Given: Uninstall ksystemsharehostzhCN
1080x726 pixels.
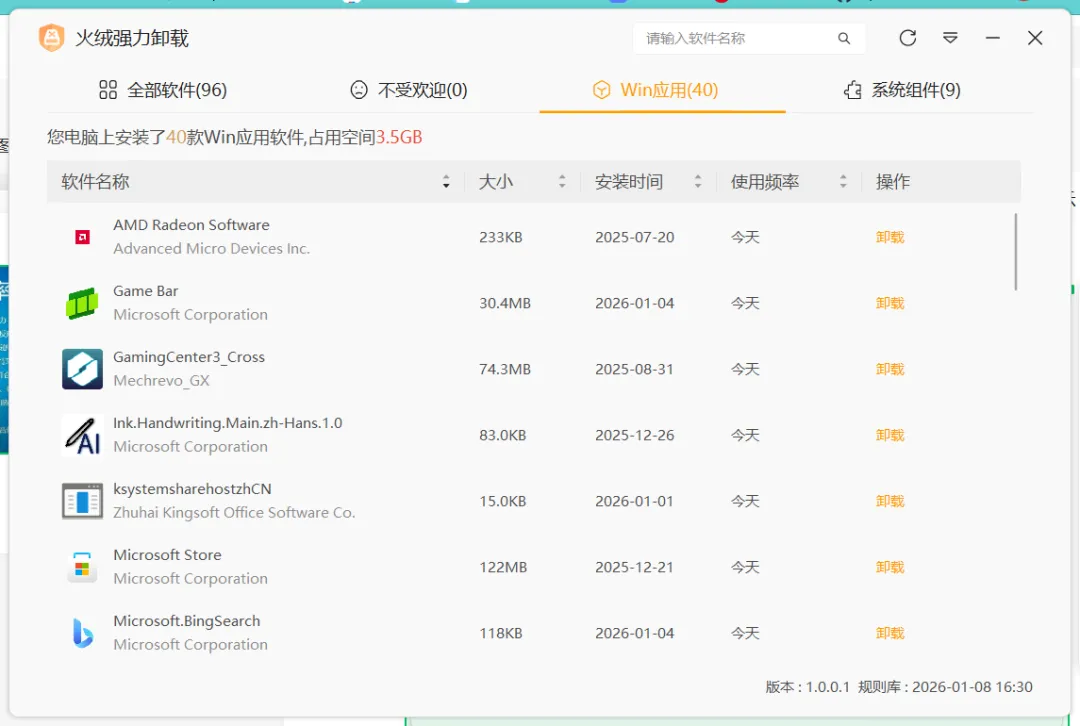Looking at the screenshot, I should tap(890, 501).
